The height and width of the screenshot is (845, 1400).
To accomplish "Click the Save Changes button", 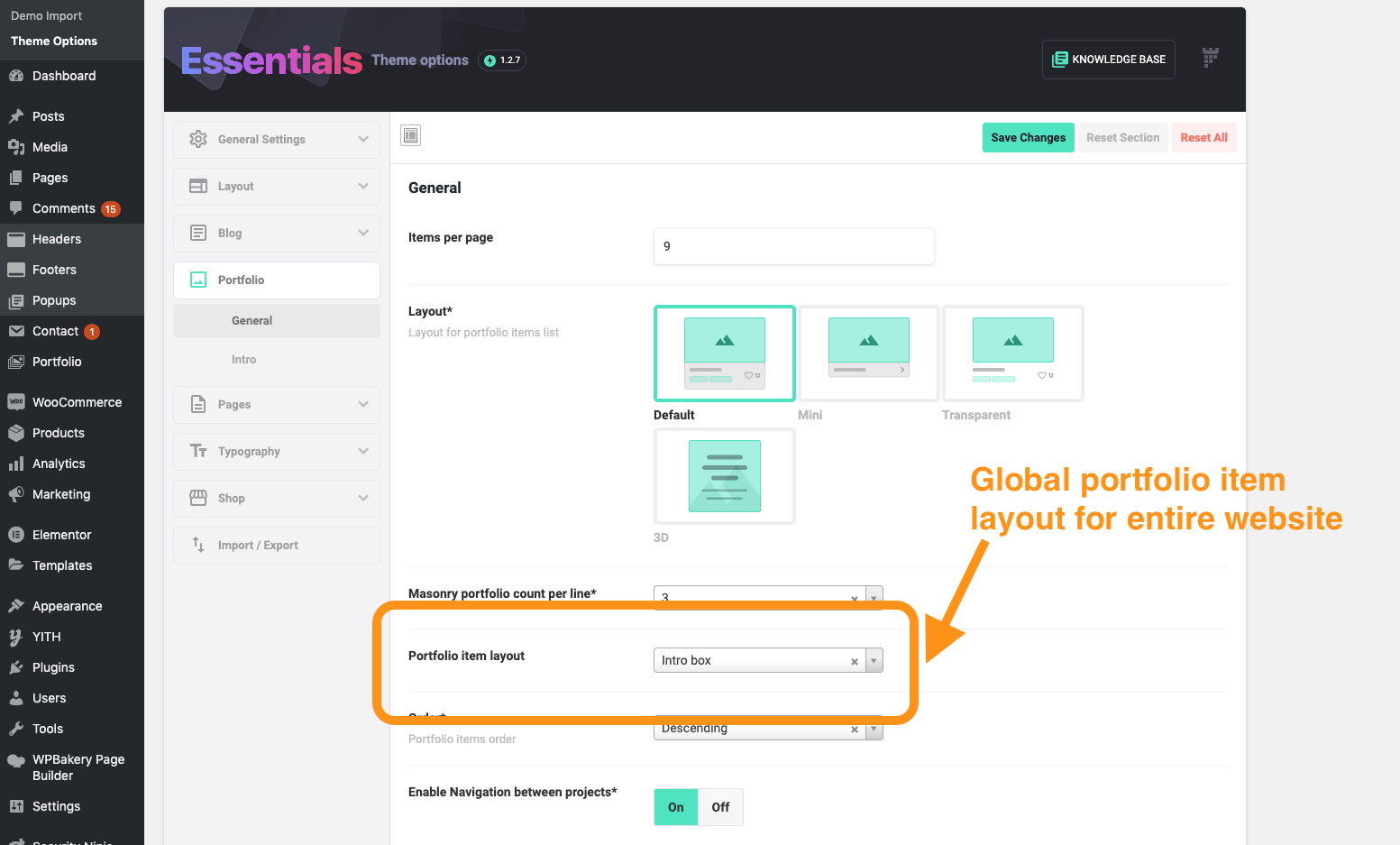I will pyautogui.click(x=1028, y=137).
